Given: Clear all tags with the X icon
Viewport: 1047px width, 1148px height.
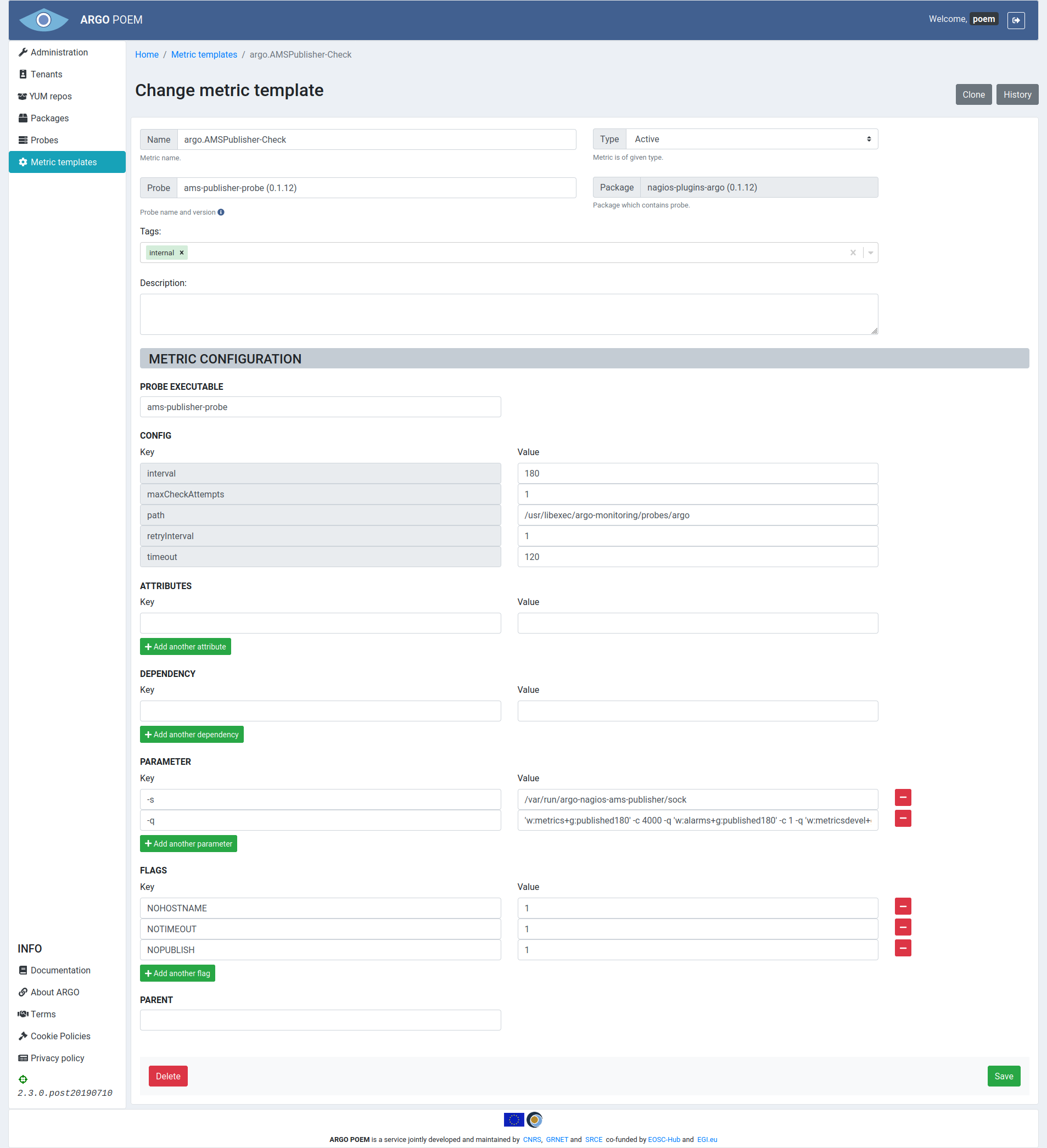Looking at the screenshot, I should pyautogui.click(x=853, y=253).
